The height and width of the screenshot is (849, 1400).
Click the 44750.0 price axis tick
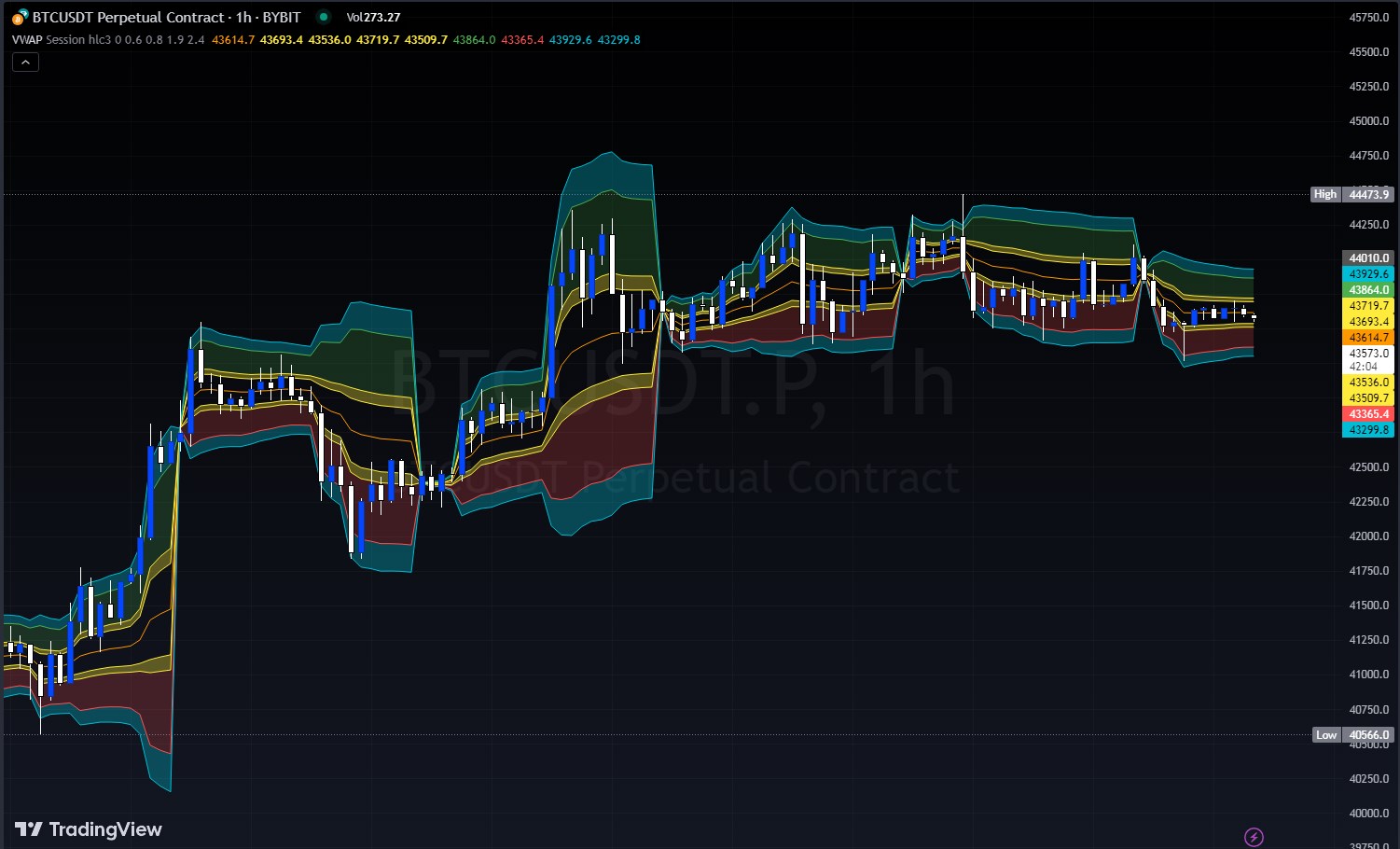1369,156
